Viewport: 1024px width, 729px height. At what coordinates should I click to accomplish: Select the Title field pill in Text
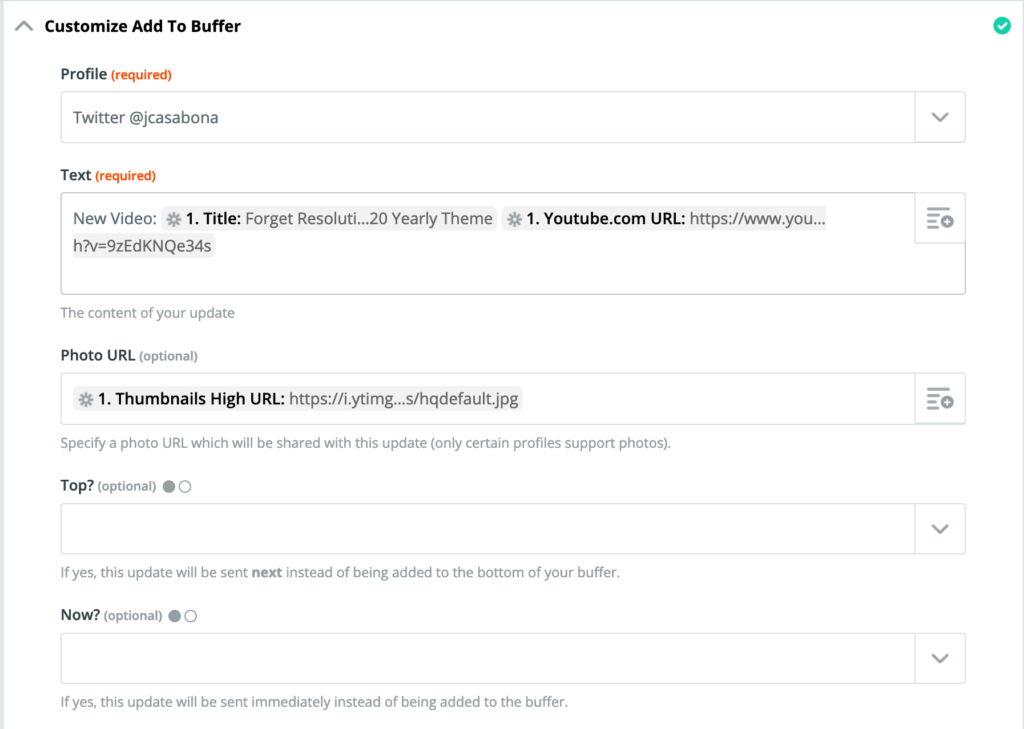(330, 219)
